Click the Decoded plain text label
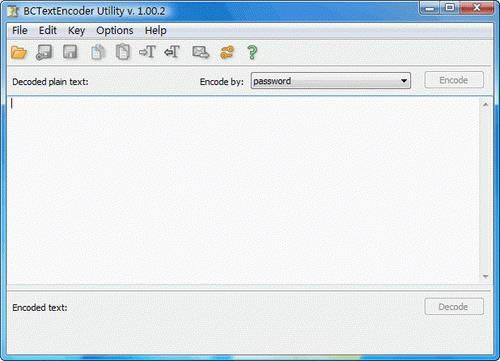 pyautogui.click(x=50, y=82)
